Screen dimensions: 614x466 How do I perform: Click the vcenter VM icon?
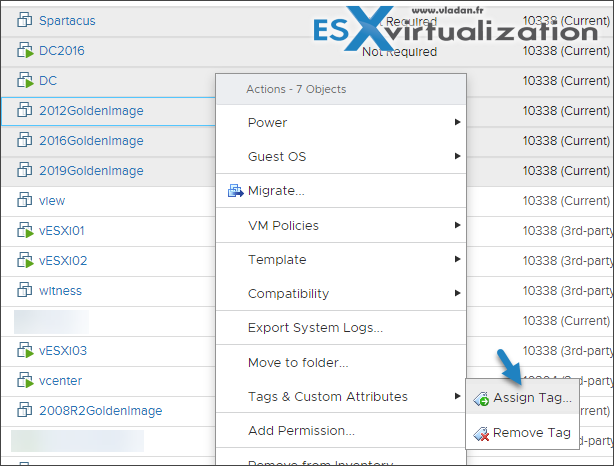[25, 380]
